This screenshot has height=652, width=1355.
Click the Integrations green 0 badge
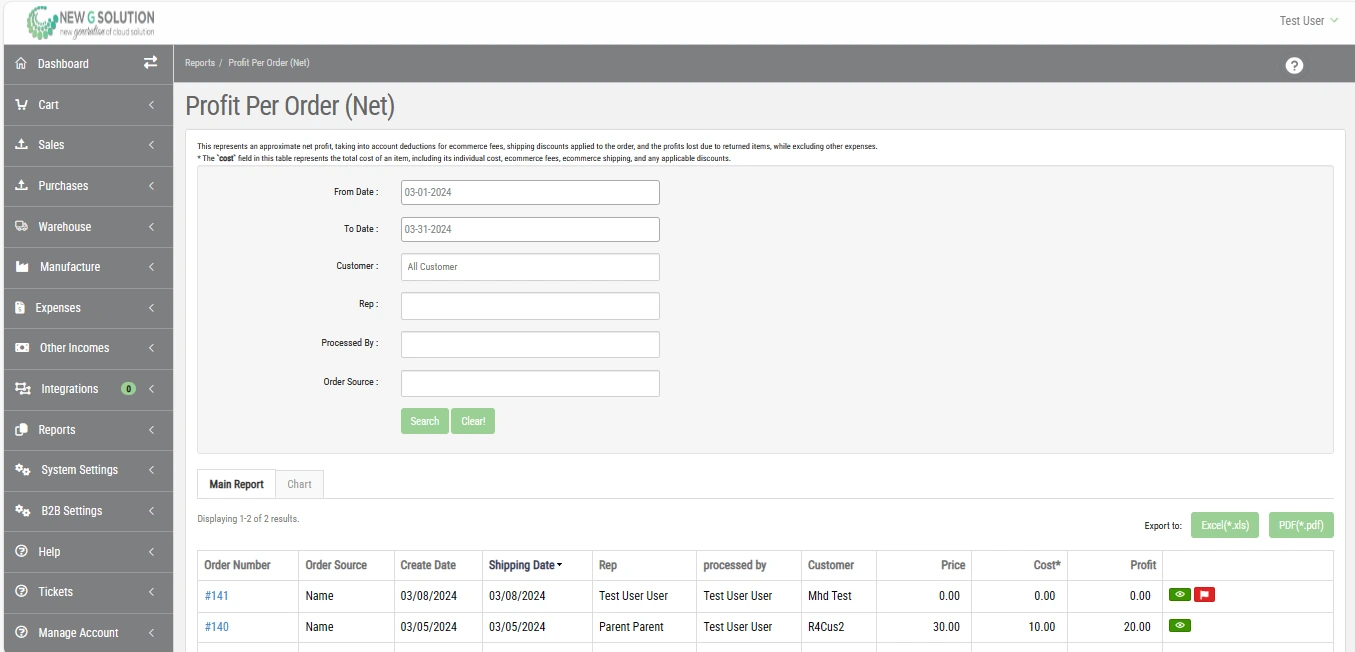pos(128,389)
